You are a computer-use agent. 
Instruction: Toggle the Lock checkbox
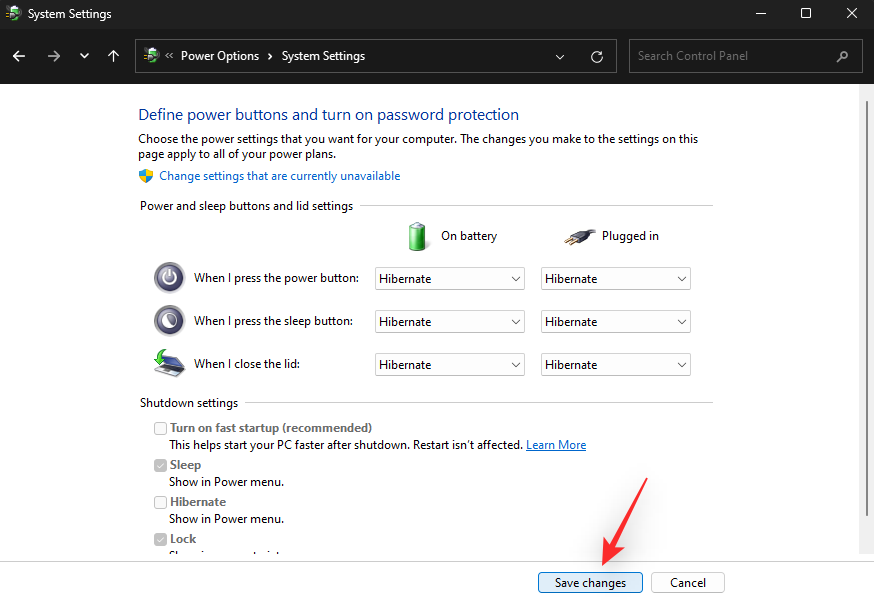tap(161, 539)
